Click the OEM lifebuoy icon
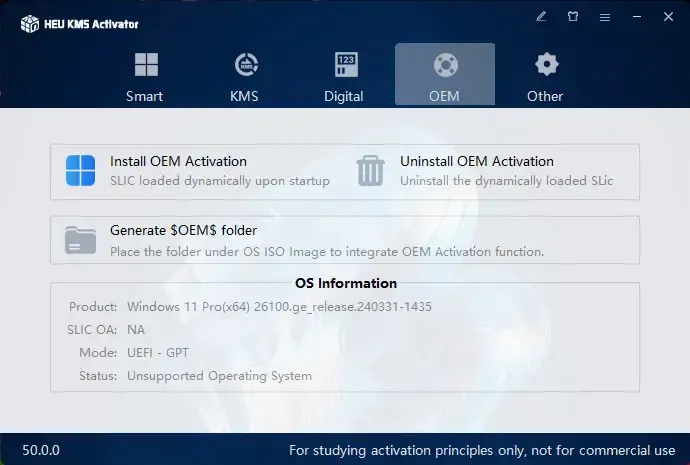 [446, 65]
